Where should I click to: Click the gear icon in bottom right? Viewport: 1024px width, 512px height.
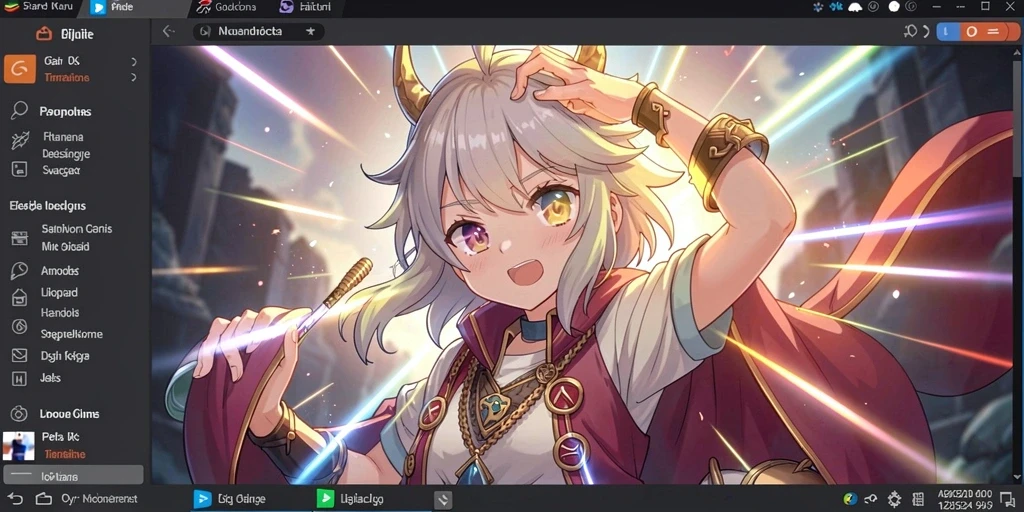pyautogui.click(x=894, y=499)
